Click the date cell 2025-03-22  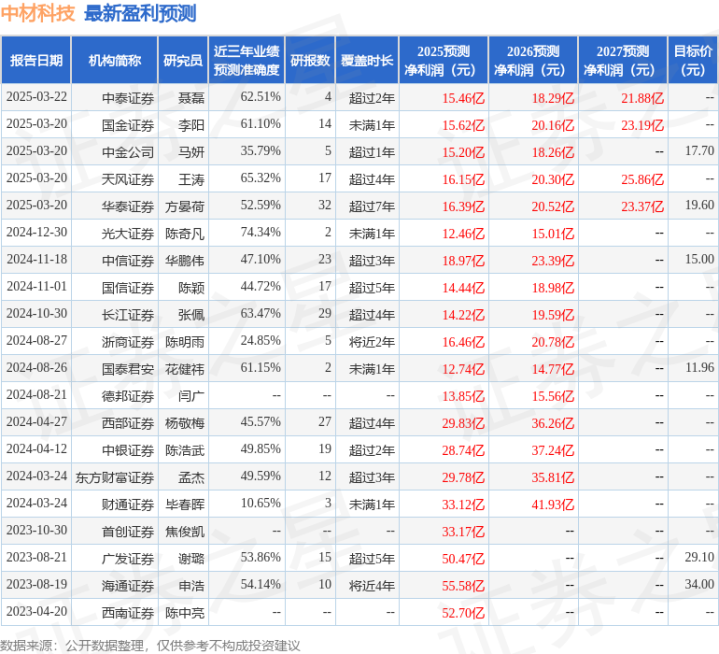click(37, 97)
